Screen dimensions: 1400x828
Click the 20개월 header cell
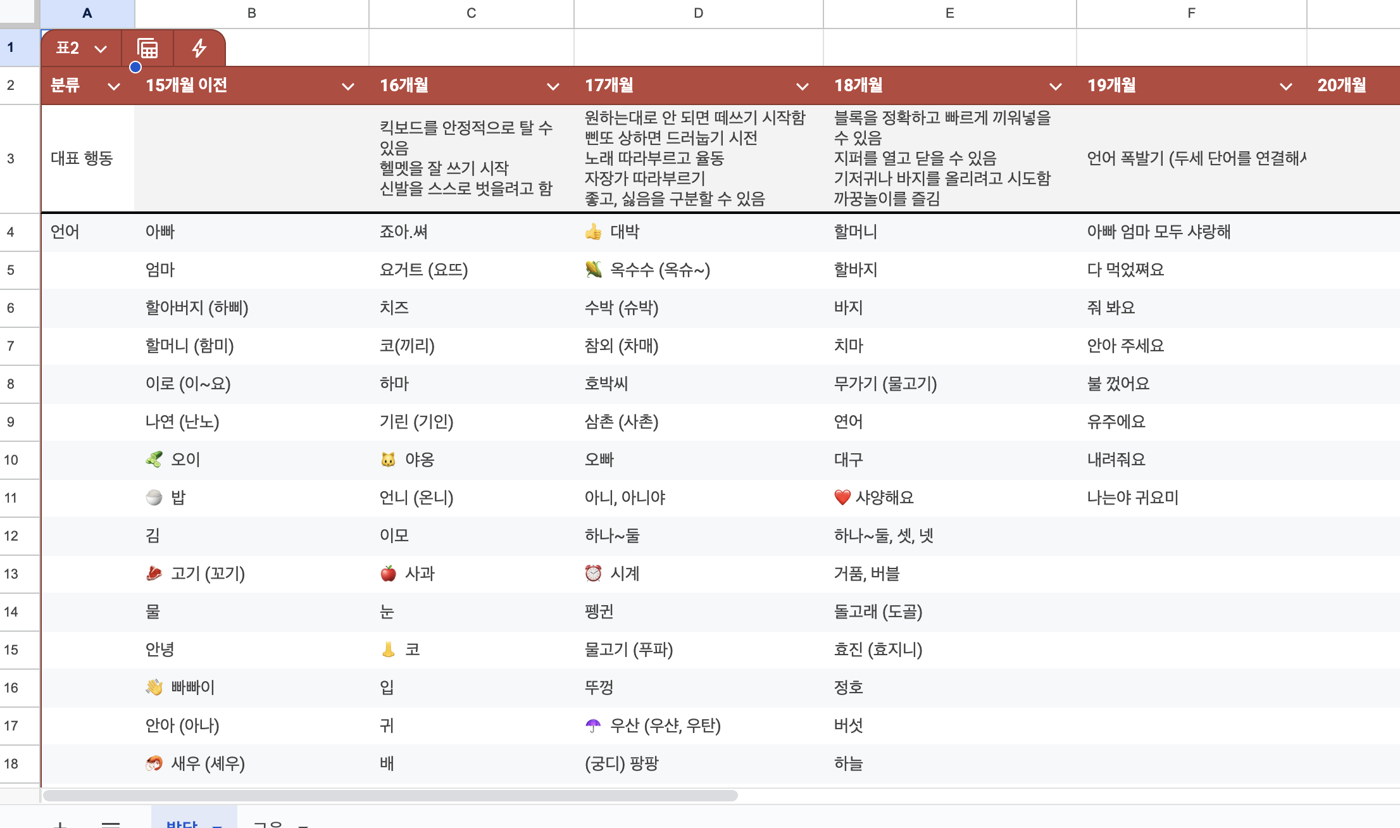1353,86
